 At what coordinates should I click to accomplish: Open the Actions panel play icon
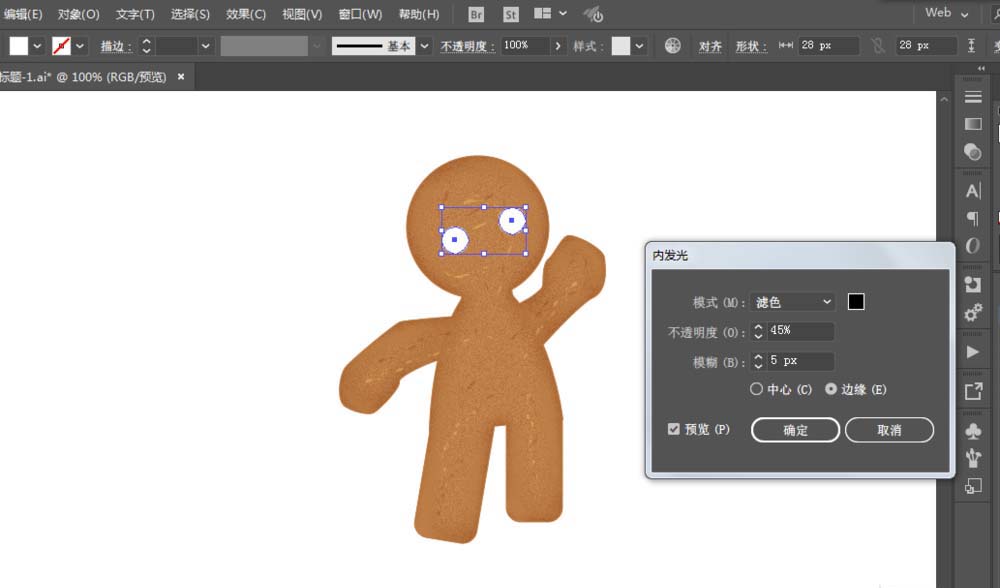(973, 352)
